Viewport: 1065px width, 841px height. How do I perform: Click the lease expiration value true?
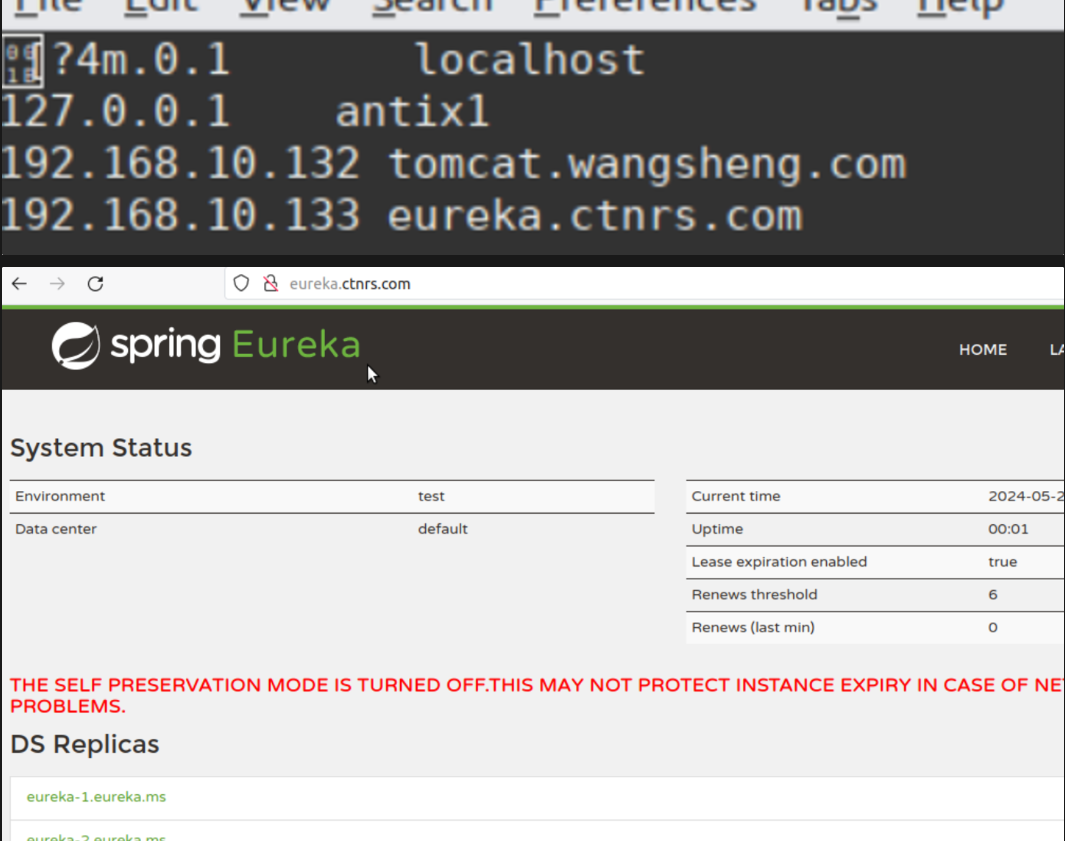(1003, 562)
